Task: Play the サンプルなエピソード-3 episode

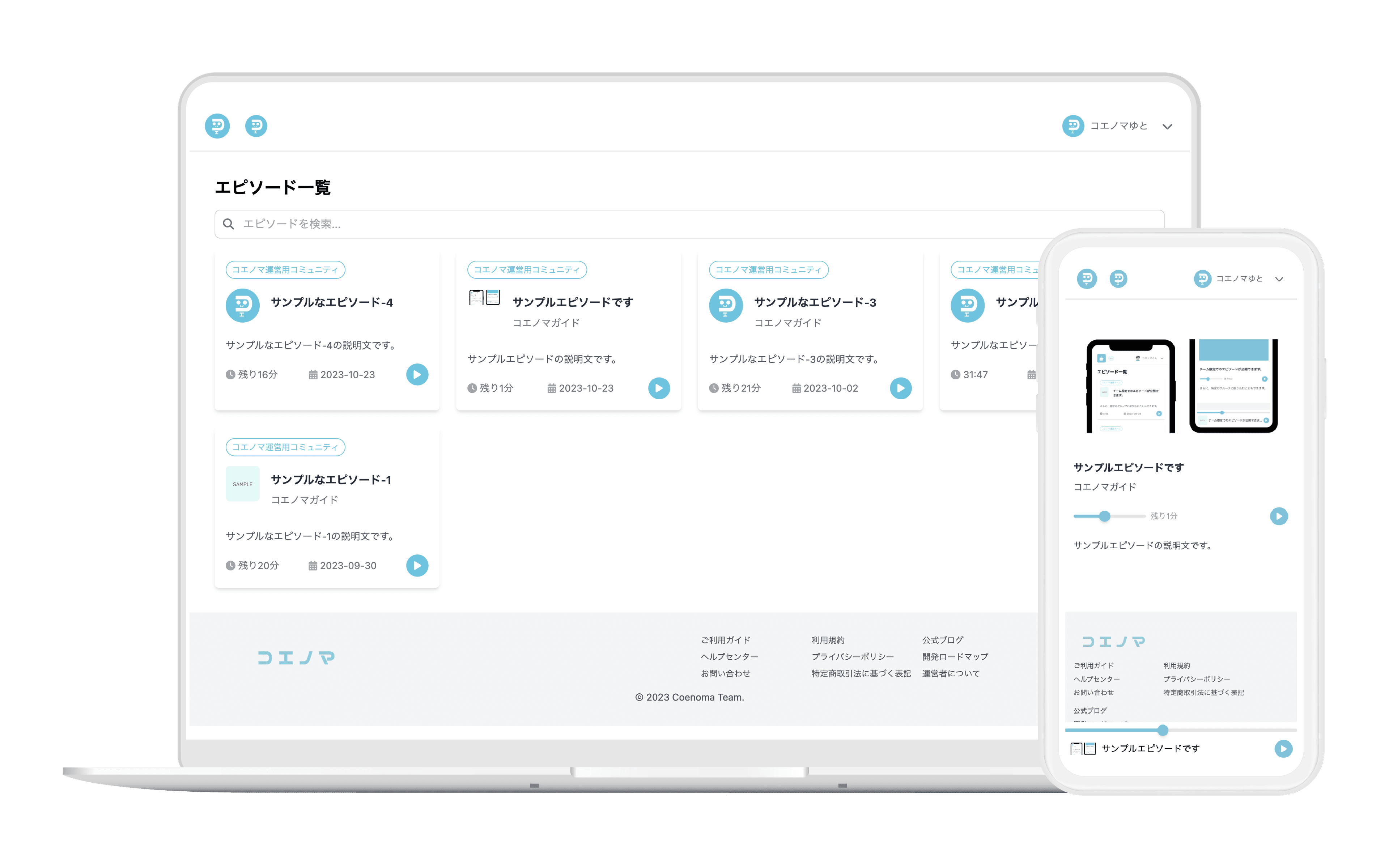Action: (x=901, y=388)
